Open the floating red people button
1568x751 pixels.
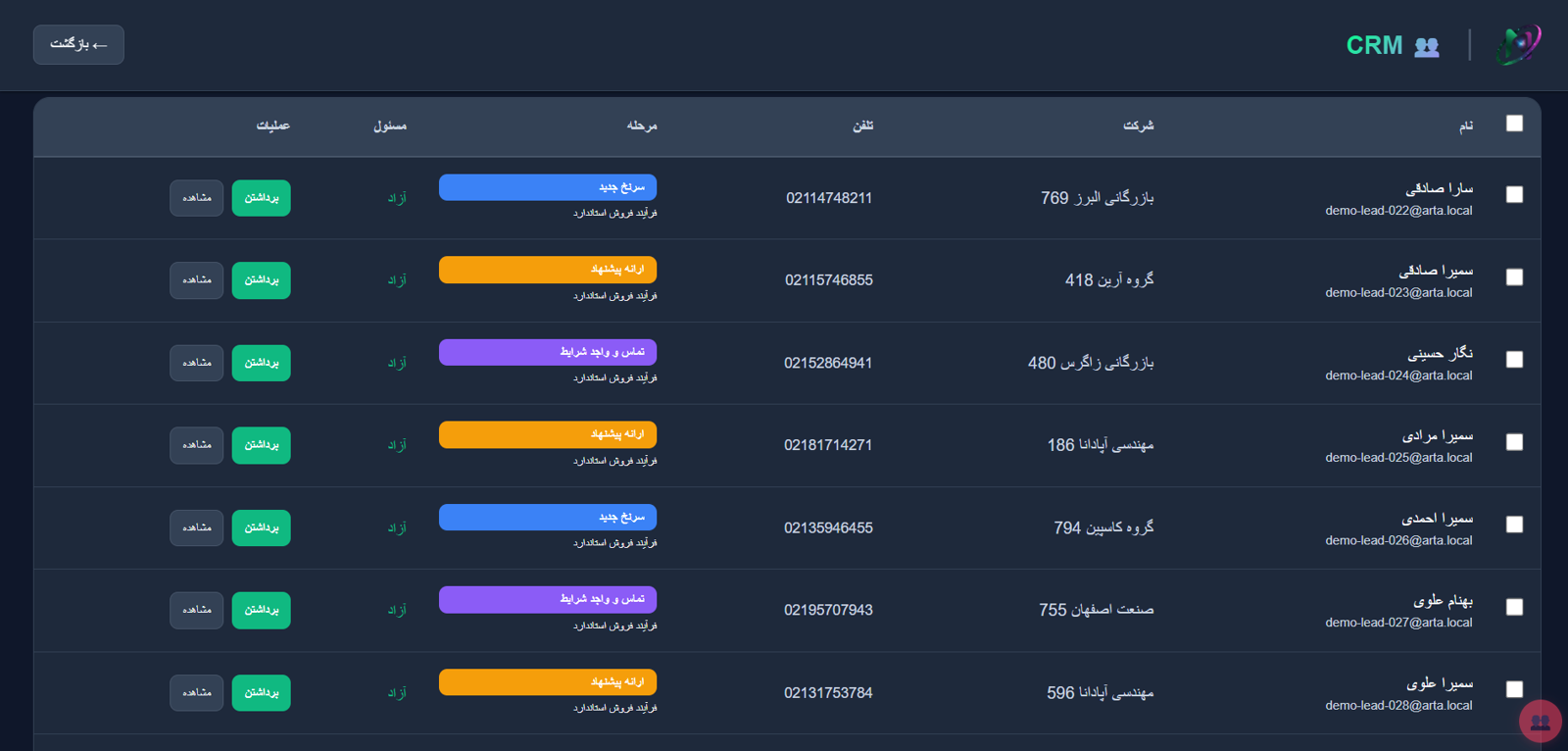click(1540, 722)
